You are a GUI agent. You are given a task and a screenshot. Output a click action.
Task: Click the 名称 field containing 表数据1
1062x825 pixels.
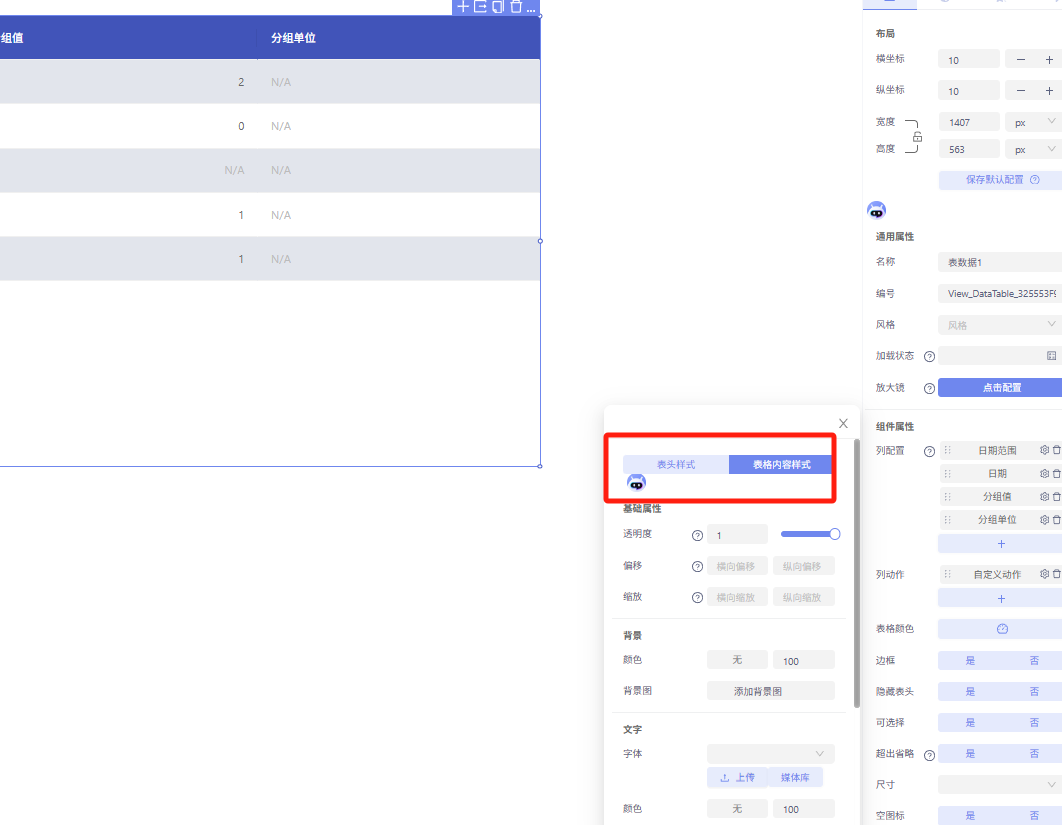pyautogui.click(x=1000, y=262)
